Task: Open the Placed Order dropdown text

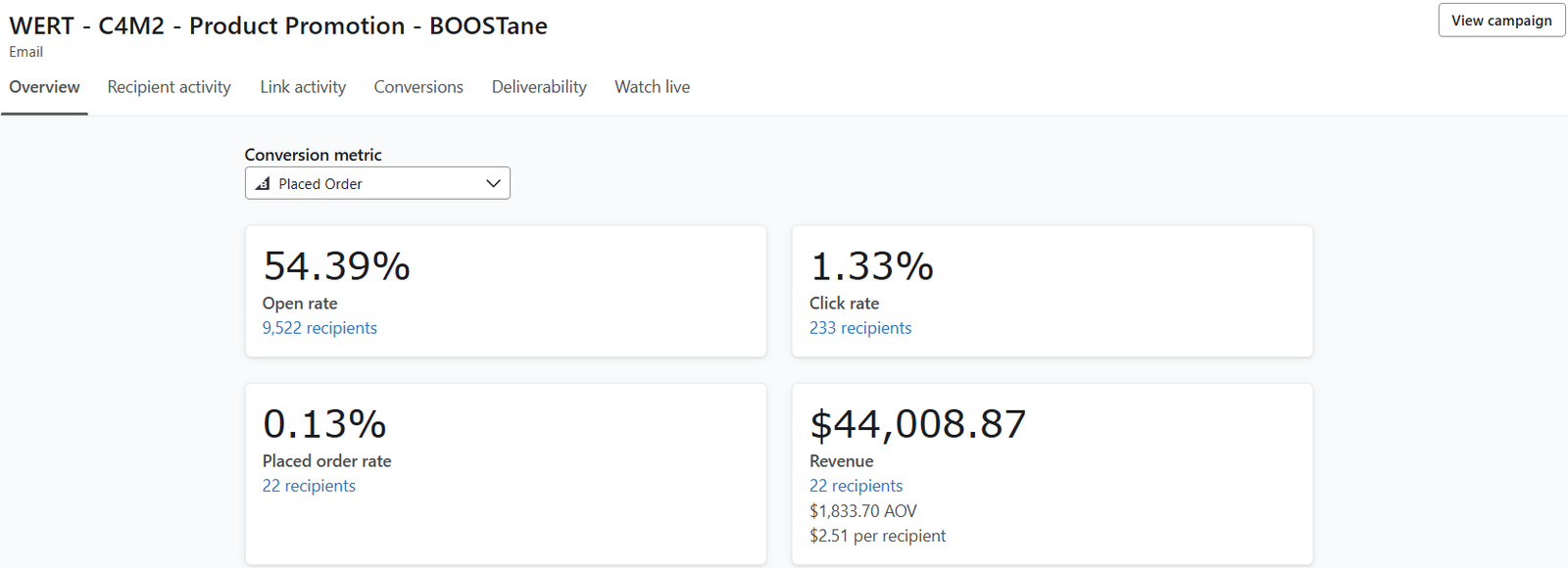Action: click(320, 184)
